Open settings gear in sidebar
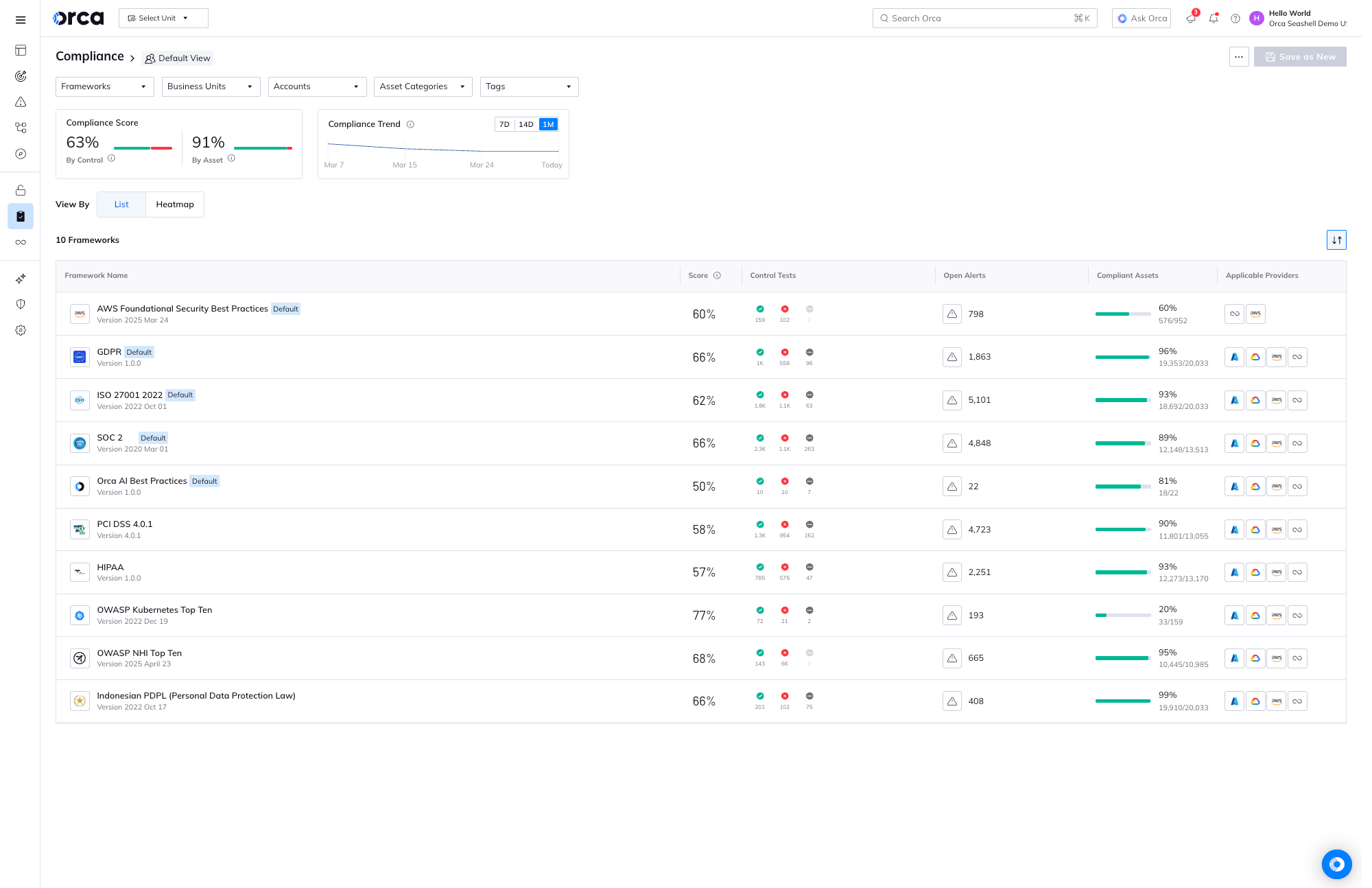The width and height of the screenshot is (1372, 888). click(x=21, y=330)
